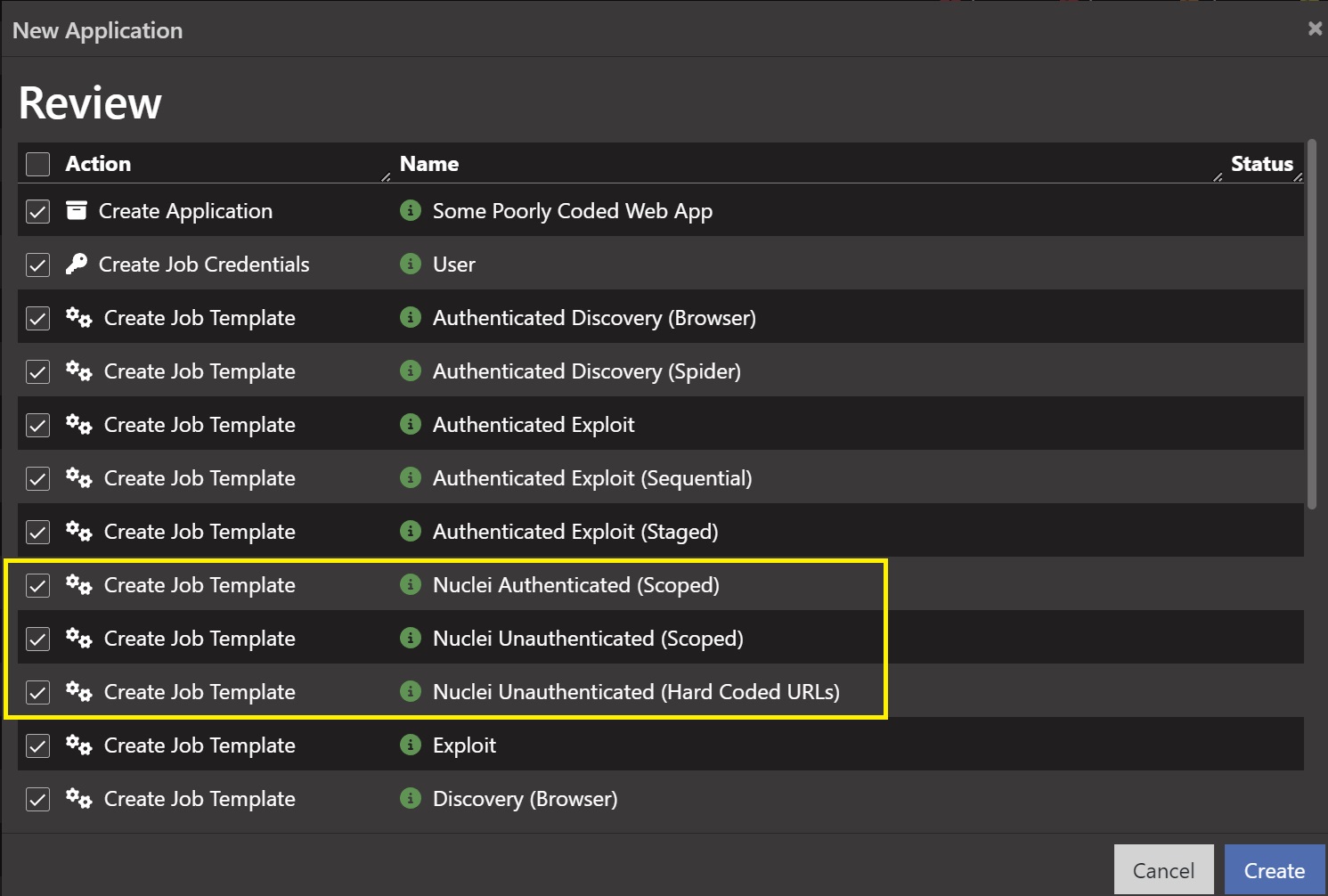
Task: Deselect the Authenticated Discovery (Spider) checkbox
Action: [37, 371]
